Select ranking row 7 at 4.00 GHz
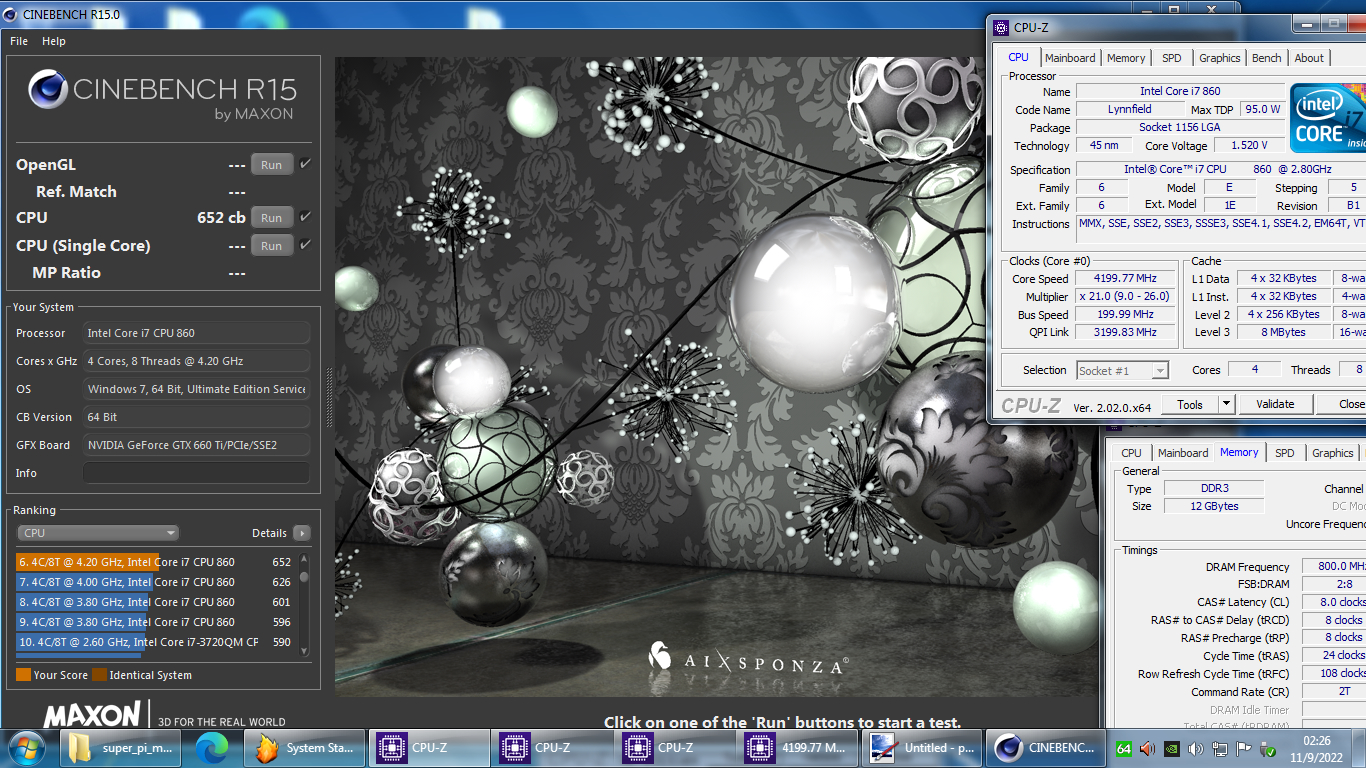This screenshot has height=768, width=1366. click(155, 582)
